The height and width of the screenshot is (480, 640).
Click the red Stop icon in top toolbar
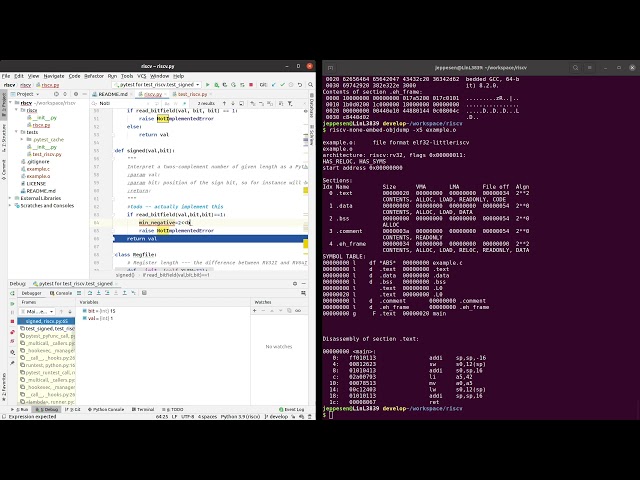pos(251,85)
